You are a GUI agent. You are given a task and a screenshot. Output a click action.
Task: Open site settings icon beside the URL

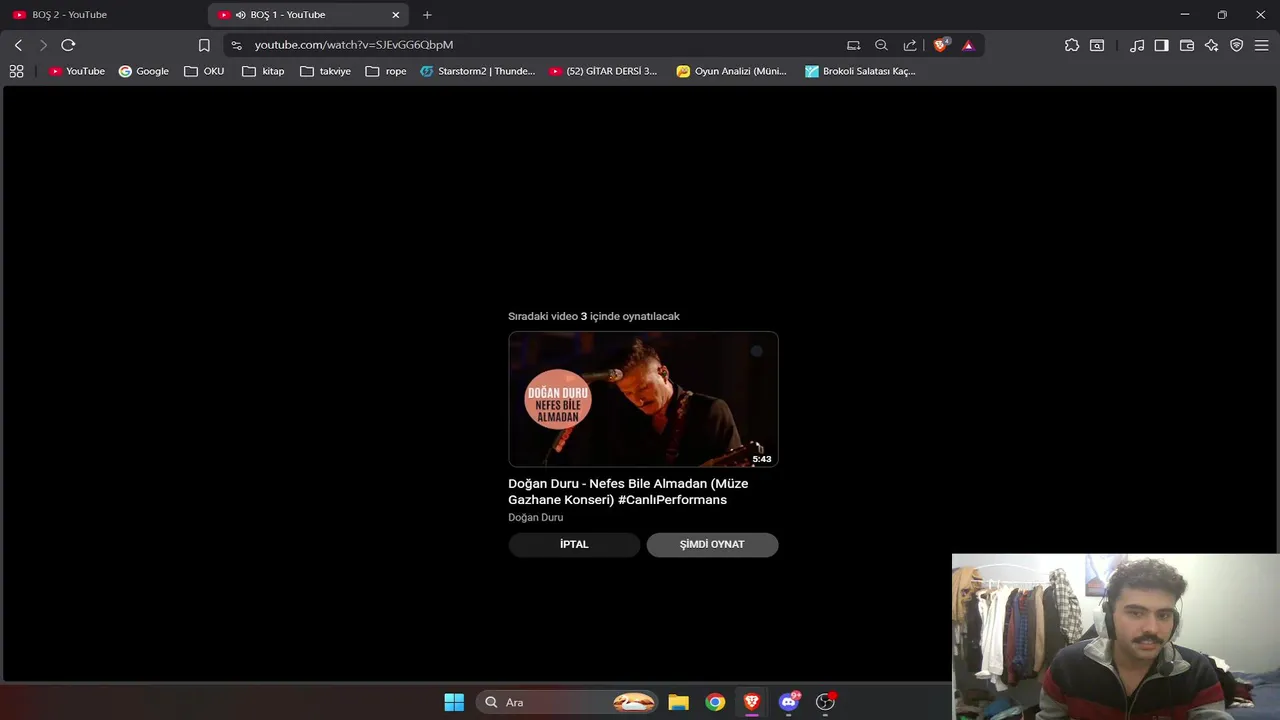point(236,45)
